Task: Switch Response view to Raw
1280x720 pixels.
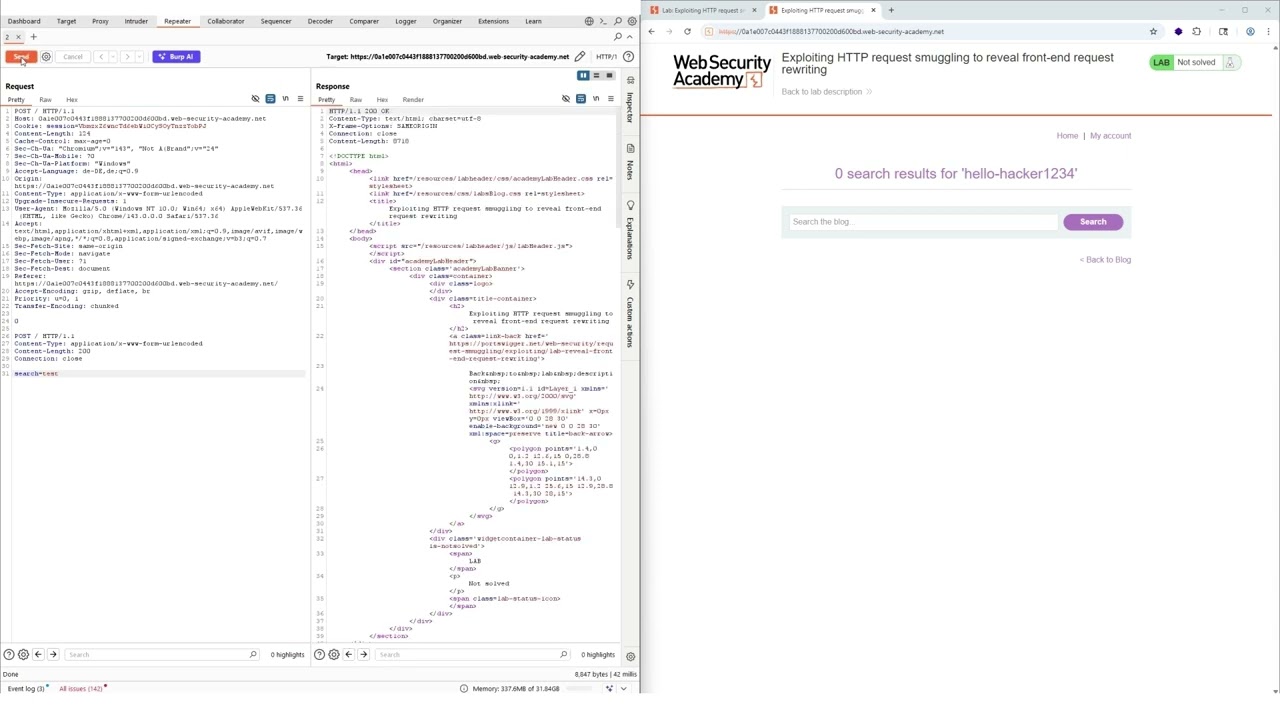Action: (356, 100)
